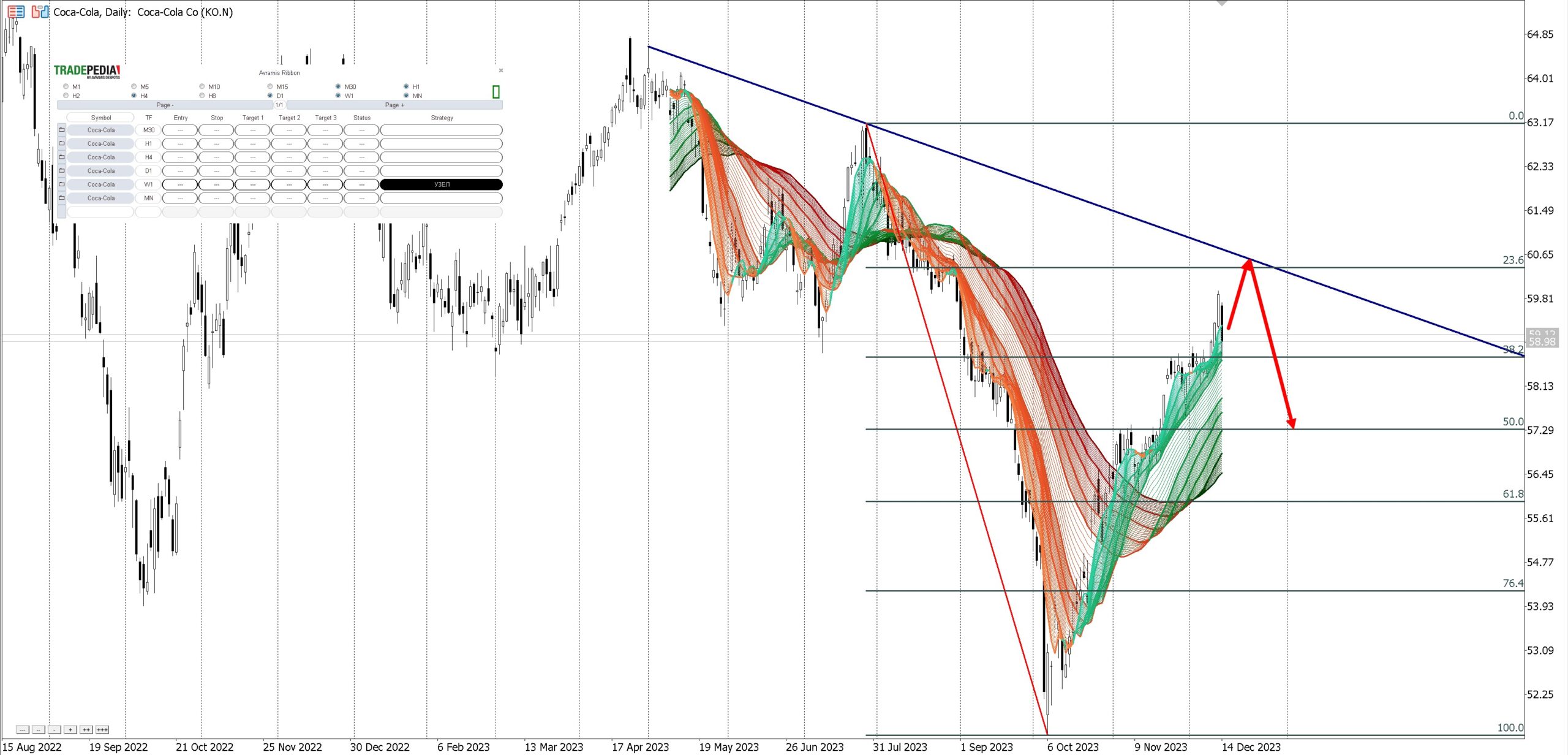Click the Page - button
Screen dimensions: 1568x755
point(165,105)
